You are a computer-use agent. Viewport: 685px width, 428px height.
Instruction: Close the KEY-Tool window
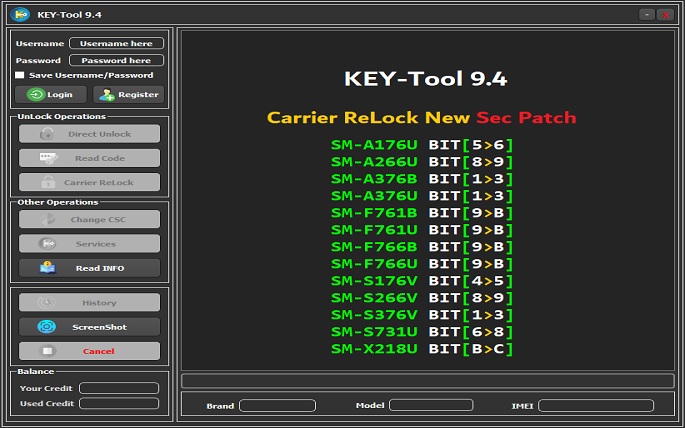665,15
